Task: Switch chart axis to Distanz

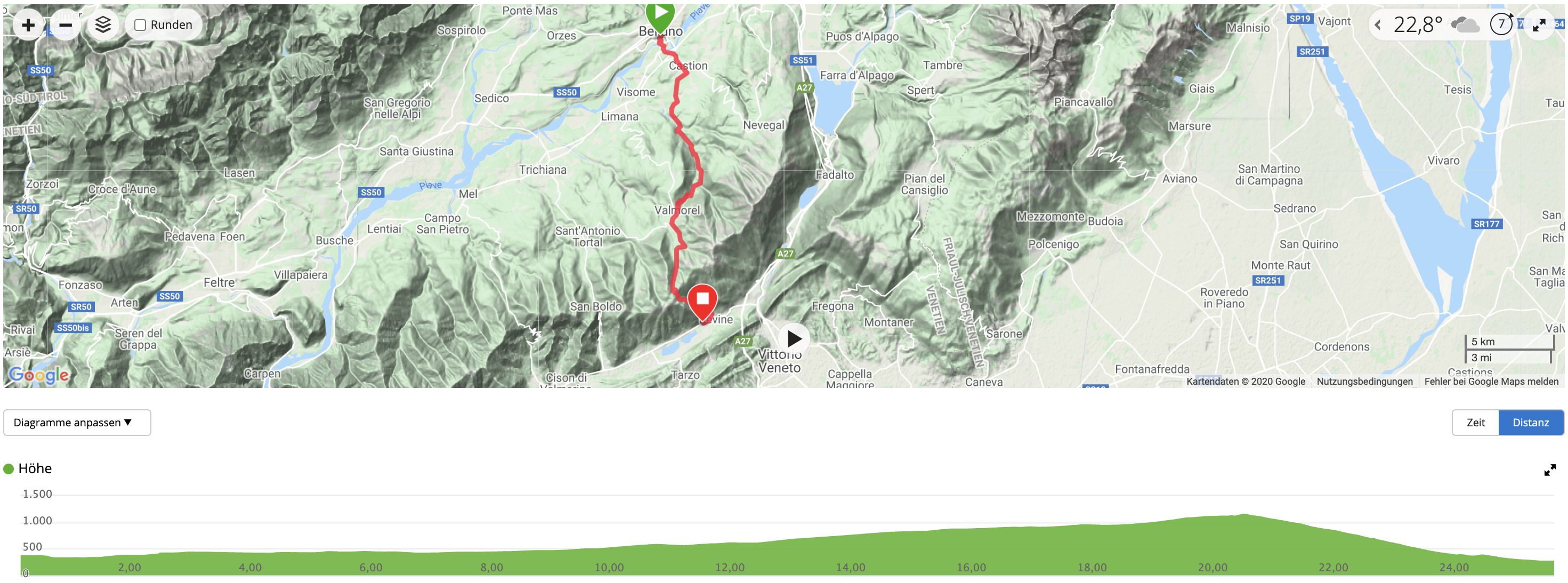Action: (1531, 423)
